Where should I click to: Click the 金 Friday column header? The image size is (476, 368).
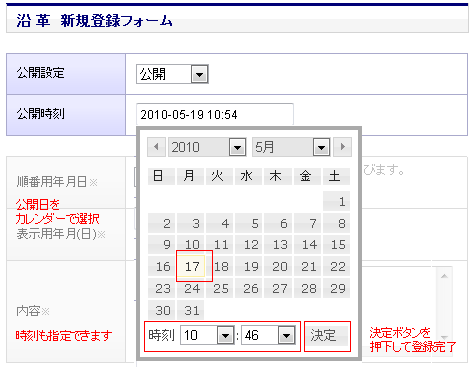click(307, 176)
